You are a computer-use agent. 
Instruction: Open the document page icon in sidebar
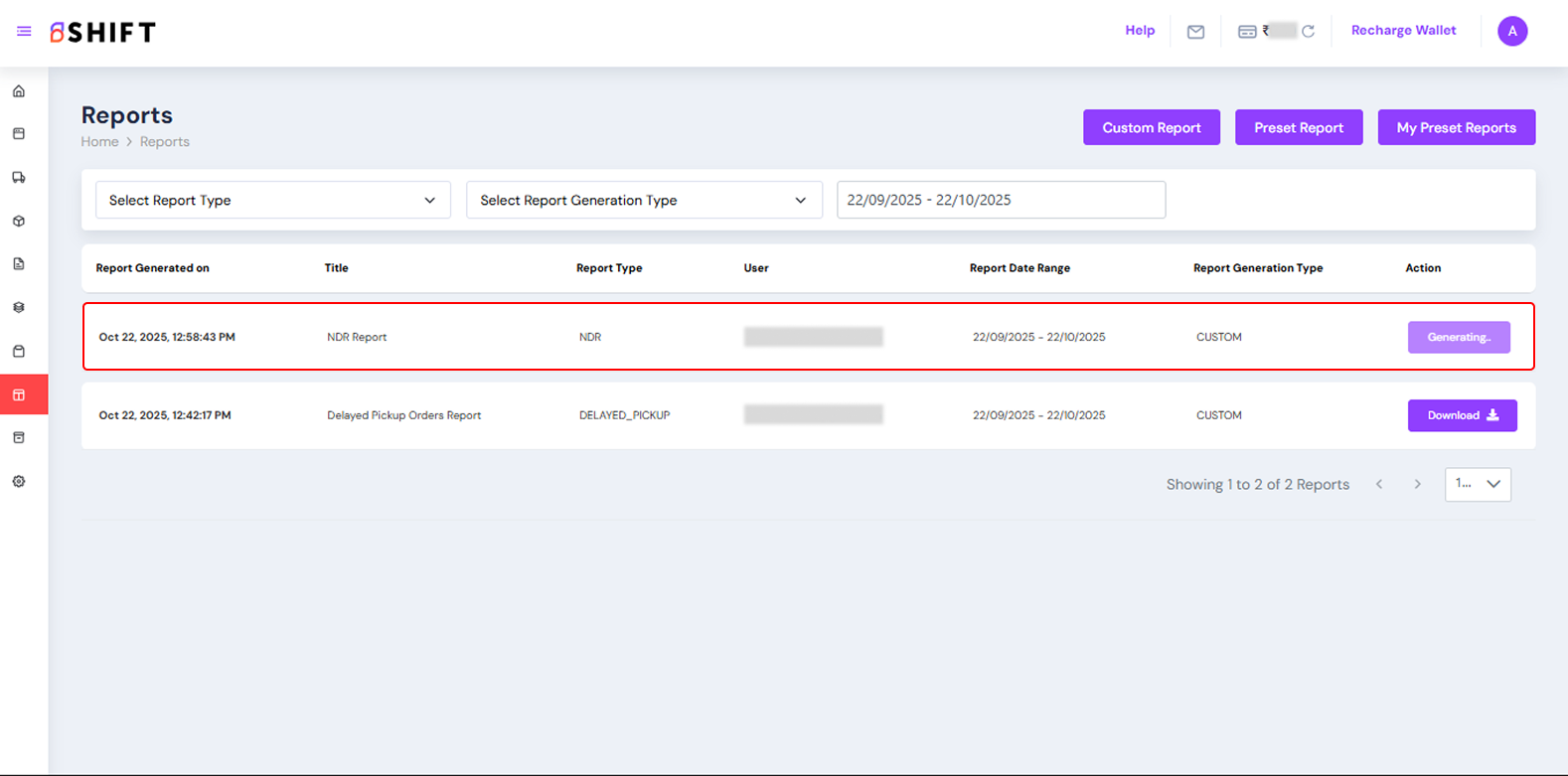pyautogui.click(x=19, y=264)
